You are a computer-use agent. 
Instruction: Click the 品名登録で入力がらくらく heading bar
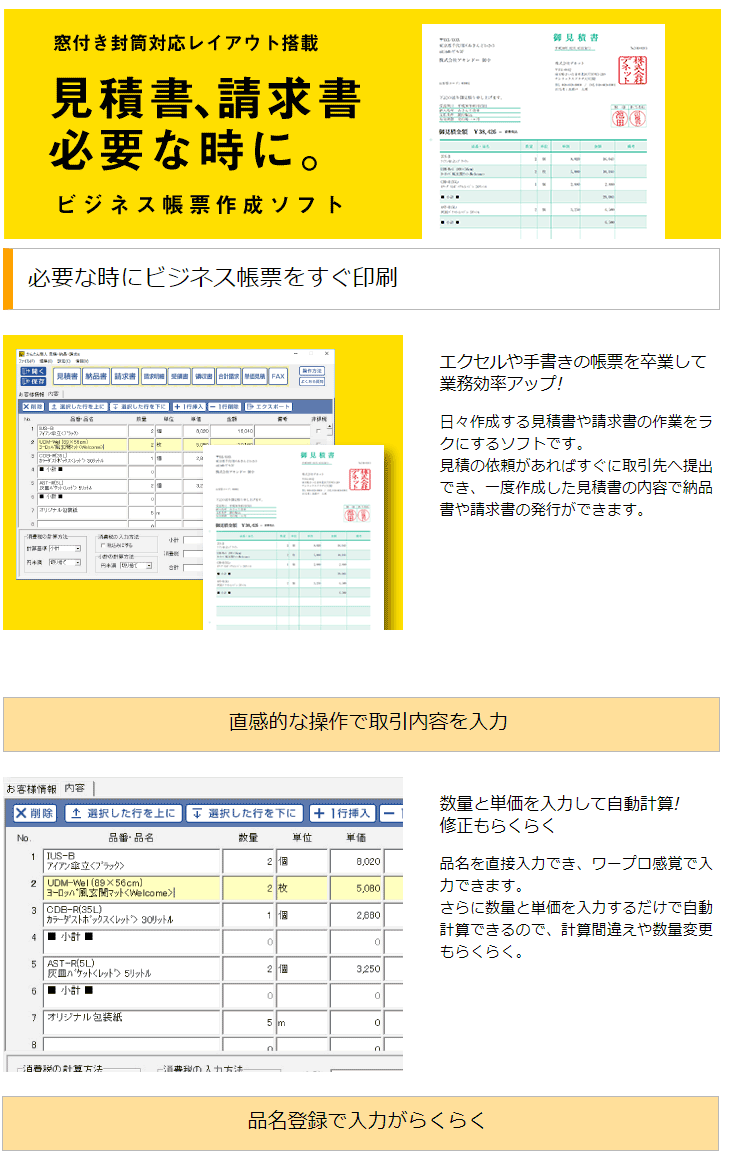362,1122
